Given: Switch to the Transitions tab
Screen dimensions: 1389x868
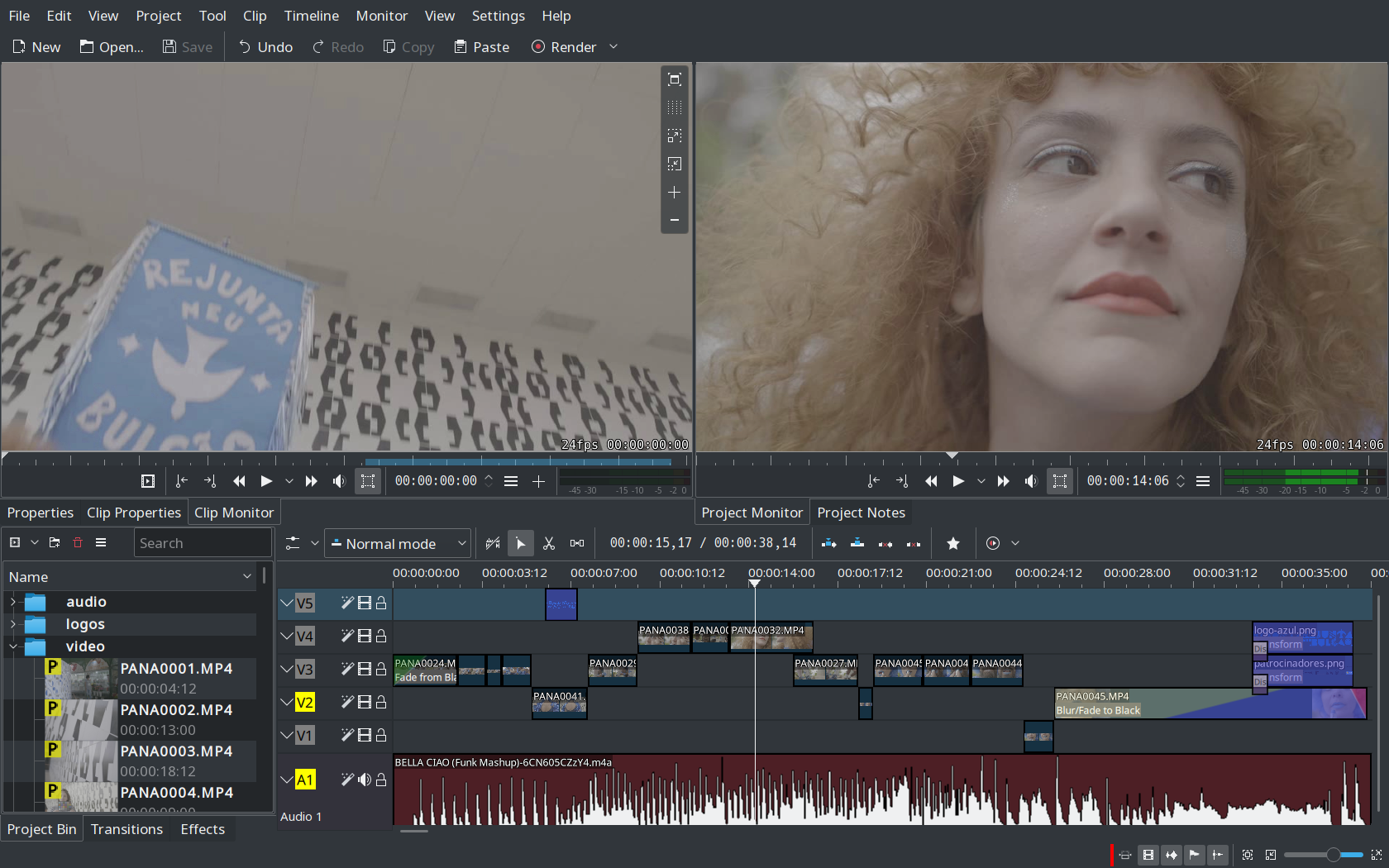Looking at the screenshot, I should 126,829.
